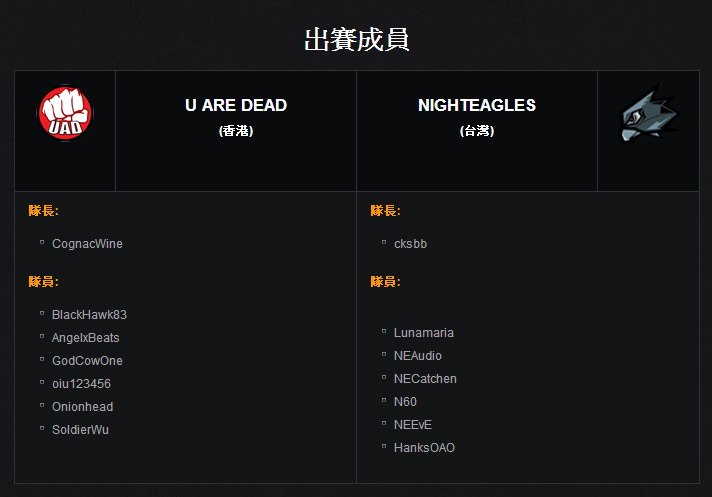Viewport: 712px width, 497px height.
Task: Choose NEAudio from NightEagles members
Action: [417, 356]
